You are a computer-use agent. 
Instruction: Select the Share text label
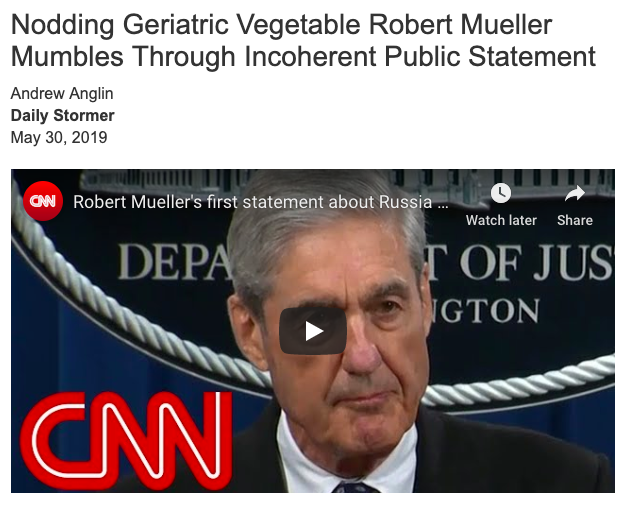[x=574, y=220]
